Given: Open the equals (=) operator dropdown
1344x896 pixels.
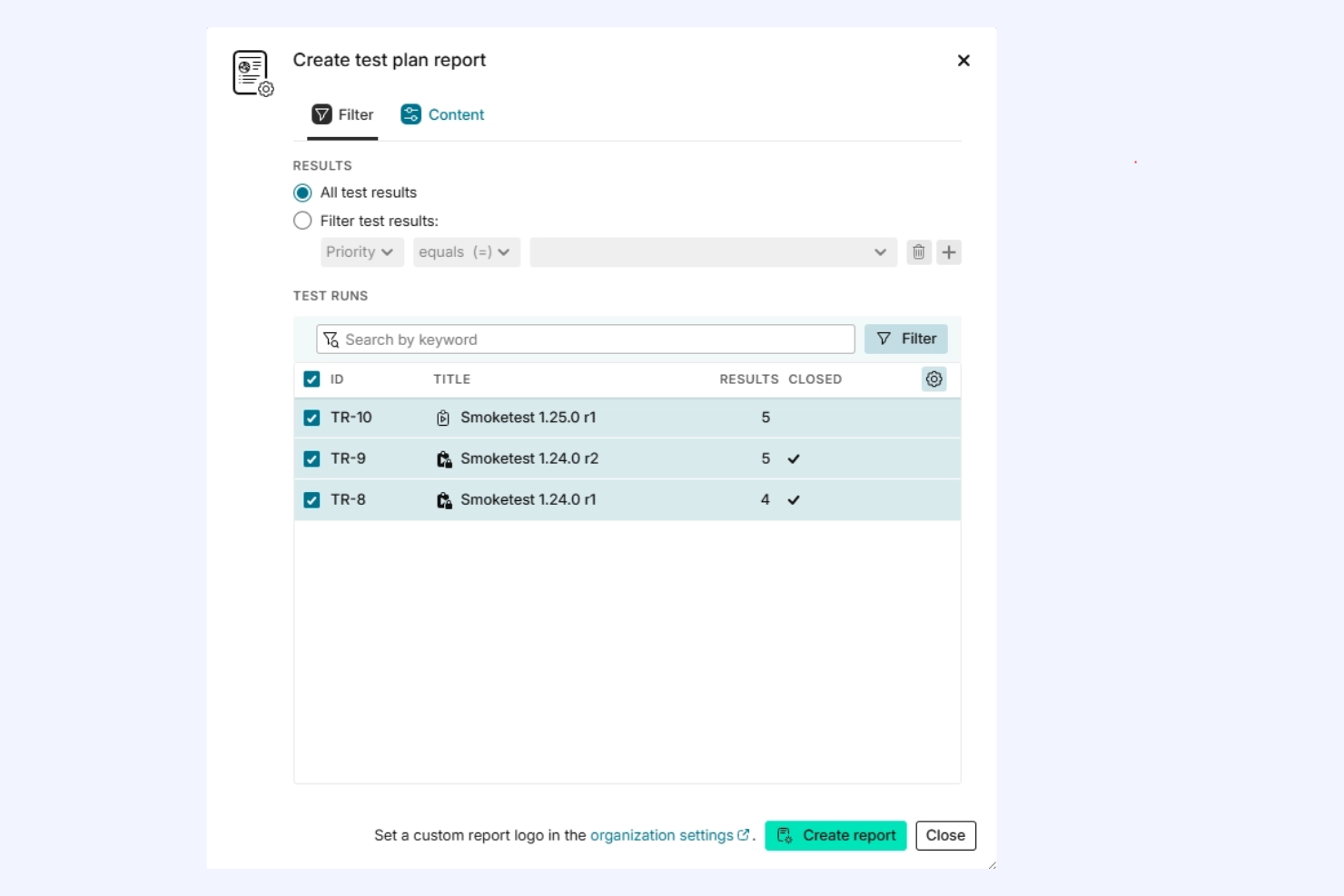Looking at the screenshot, I should point(466,251).
